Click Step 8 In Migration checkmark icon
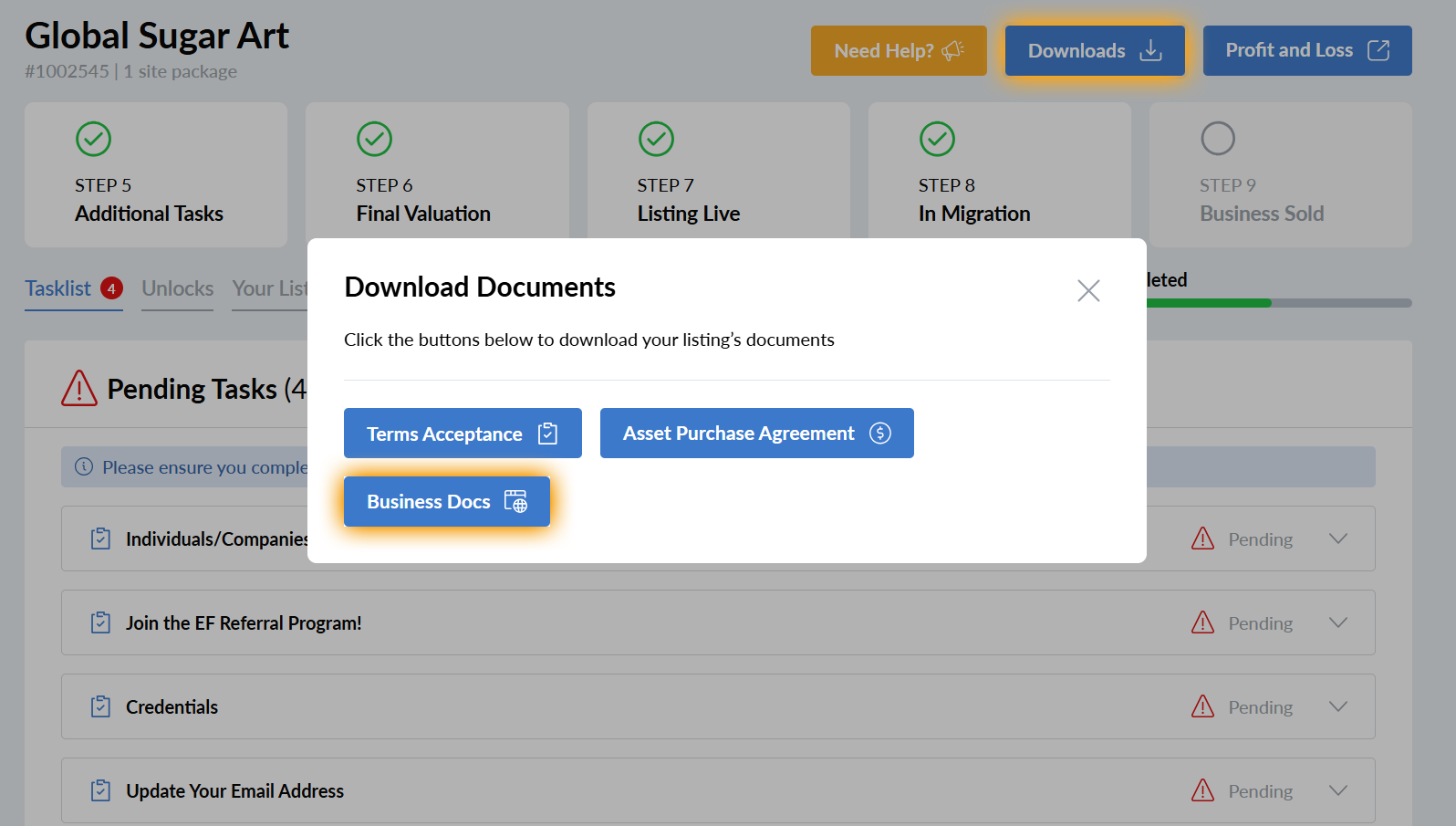 [937, 139]
